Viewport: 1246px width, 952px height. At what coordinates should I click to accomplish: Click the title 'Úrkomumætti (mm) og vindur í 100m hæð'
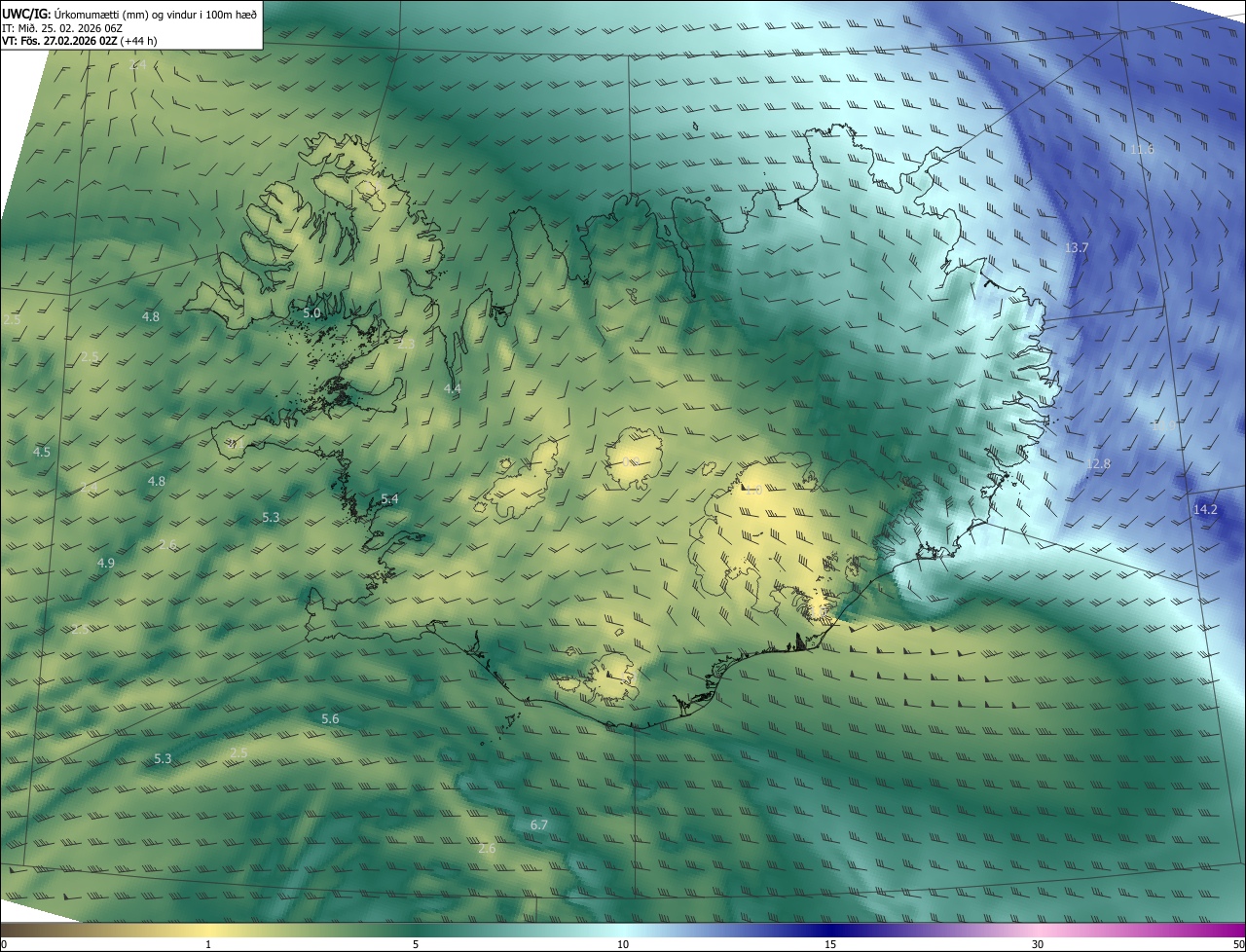pyautogui.click(x=156, y=14)
